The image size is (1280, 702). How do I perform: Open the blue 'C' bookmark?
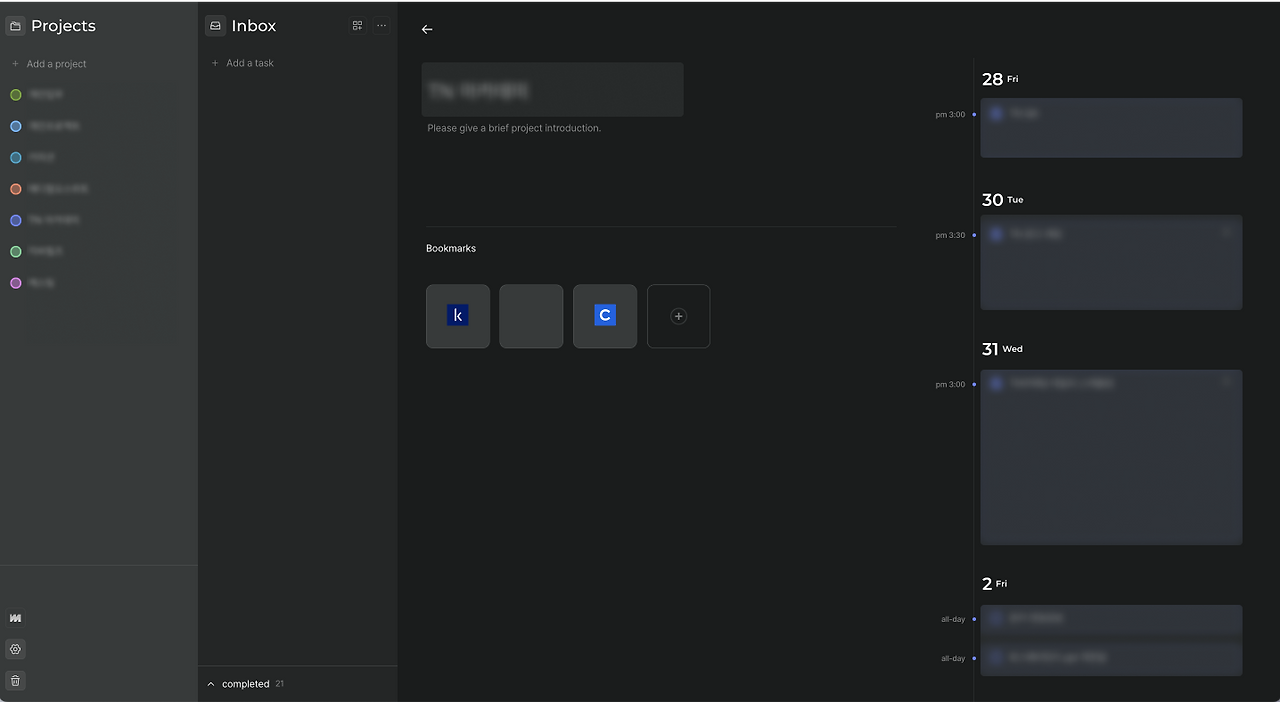605,316
